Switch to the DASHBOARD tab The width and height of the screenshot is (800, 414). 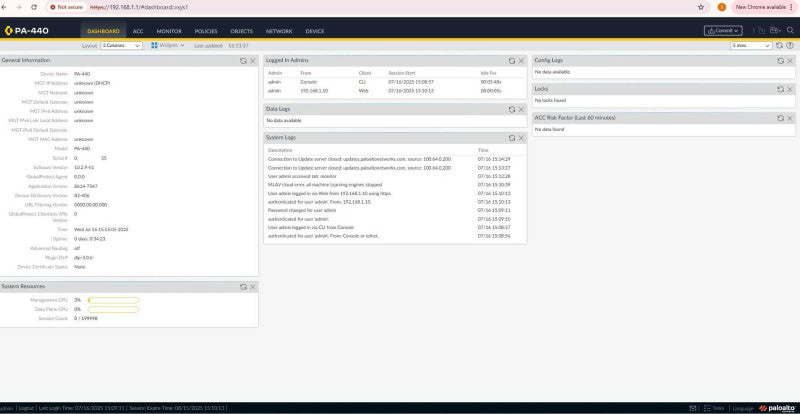103,31
